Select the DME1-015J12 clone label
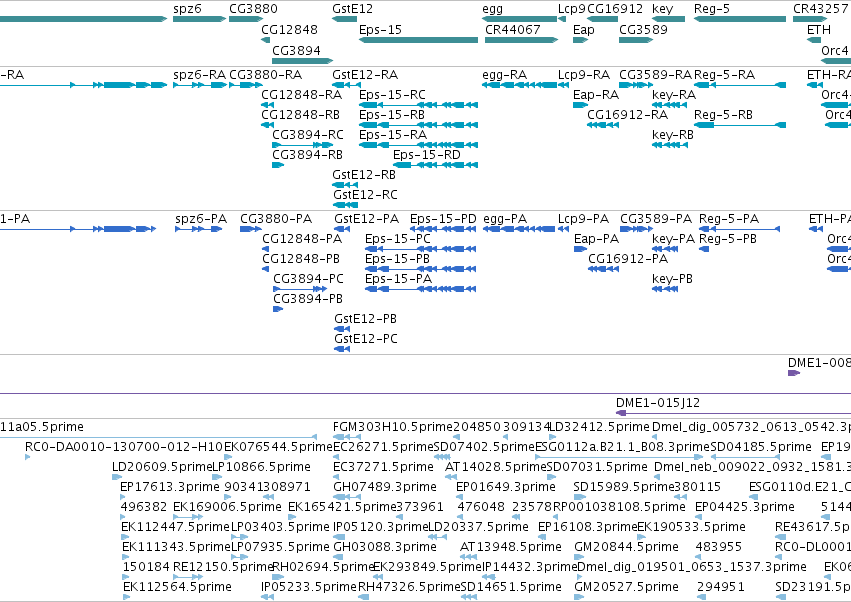Viewport: 851px width, 602px height. pos(658,403)
